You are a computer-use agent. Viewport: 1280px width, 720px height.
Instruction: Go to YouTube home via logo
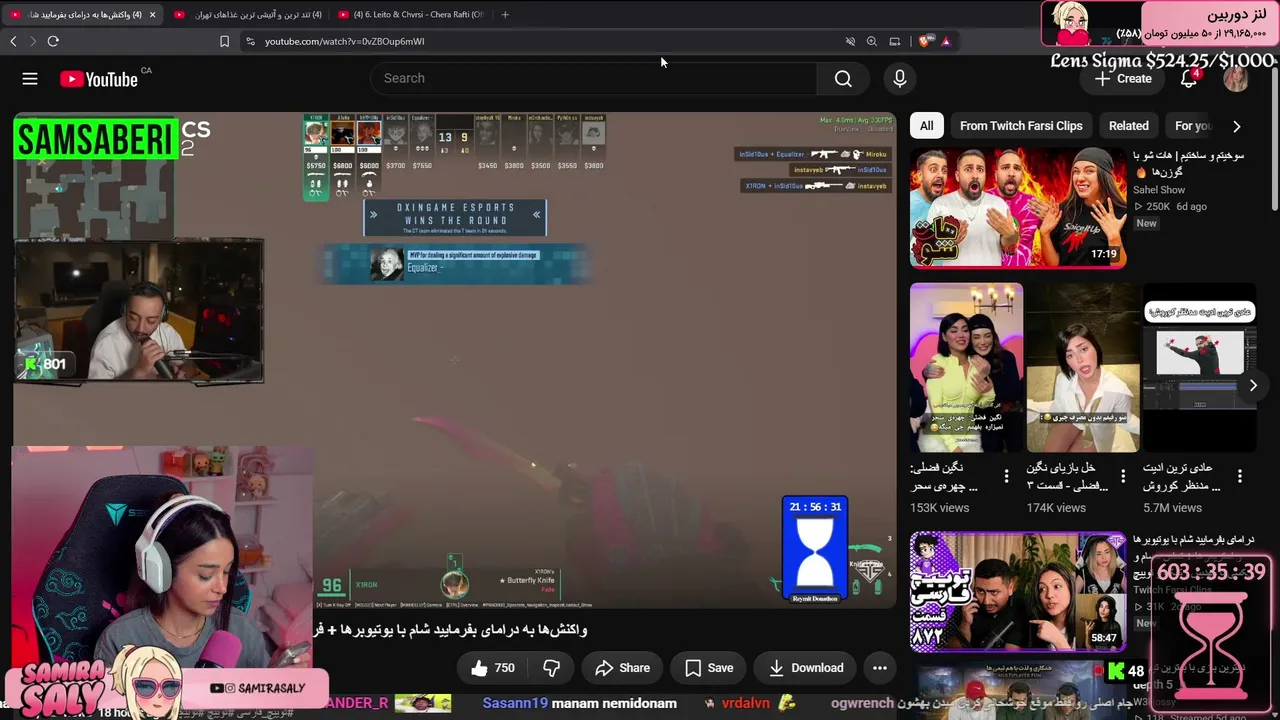[98, 79]
